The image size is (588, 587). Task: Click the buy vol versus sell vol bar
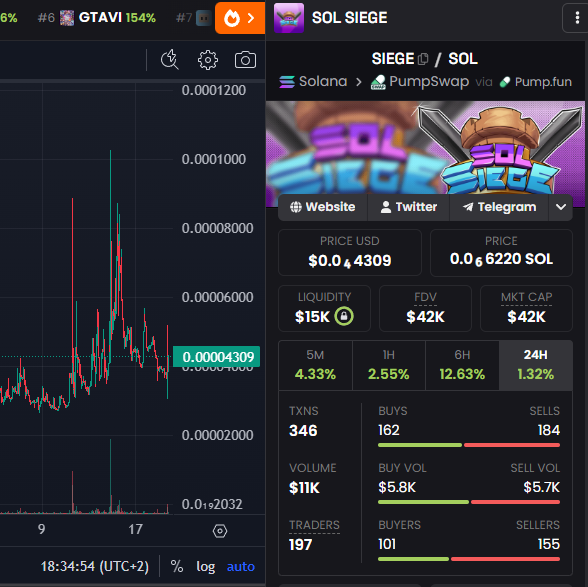[469, 502]
